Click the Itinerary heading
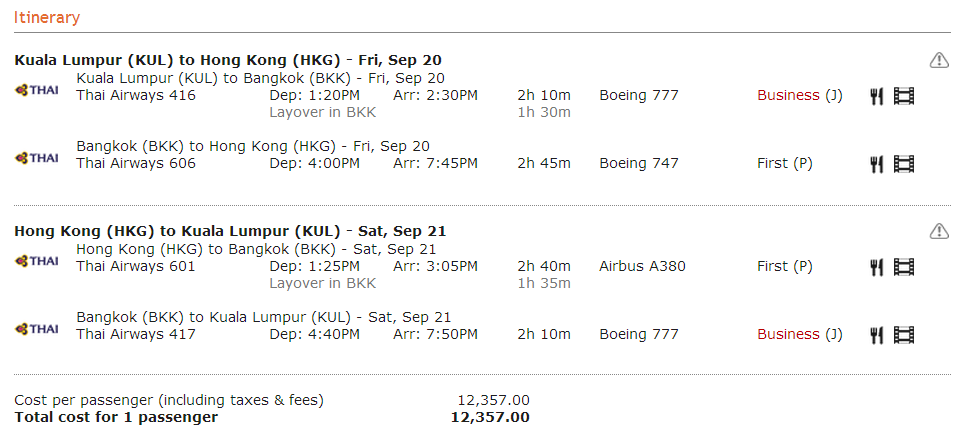The image size is (975, 432). [x=47, y=17]
